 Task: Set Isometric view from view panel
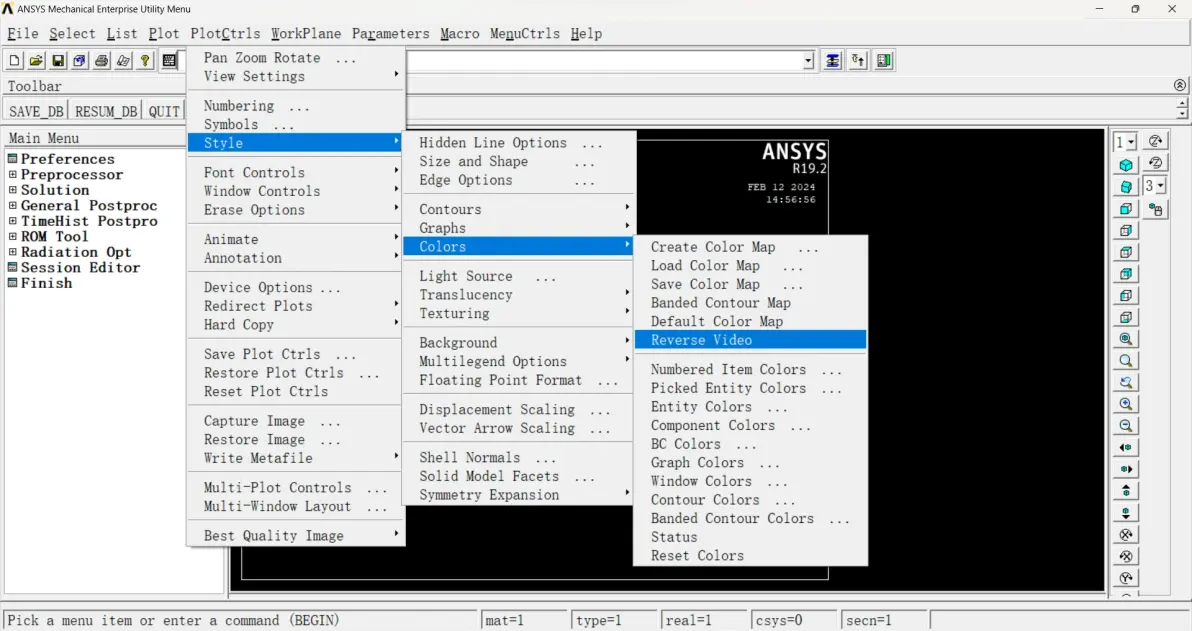pos(1126,164)
